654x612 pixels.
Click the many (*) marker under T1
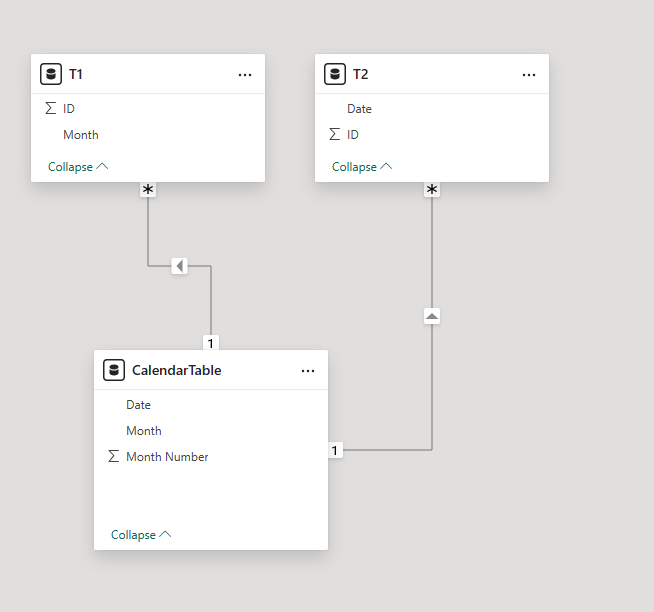pyautogui.click(x=148, y=190)
